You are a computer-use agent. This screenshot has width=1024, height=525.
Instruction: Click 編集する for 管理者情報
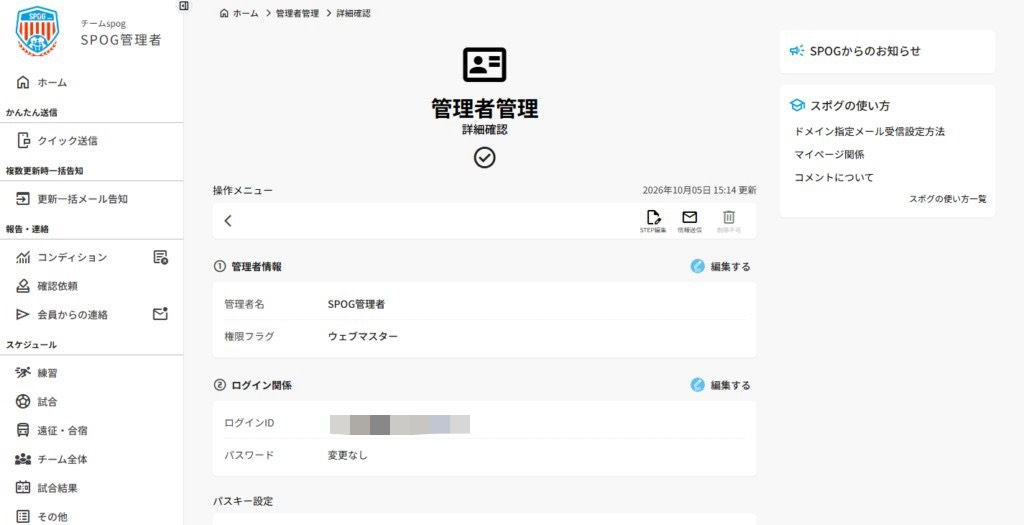click(x=720, y=266)
